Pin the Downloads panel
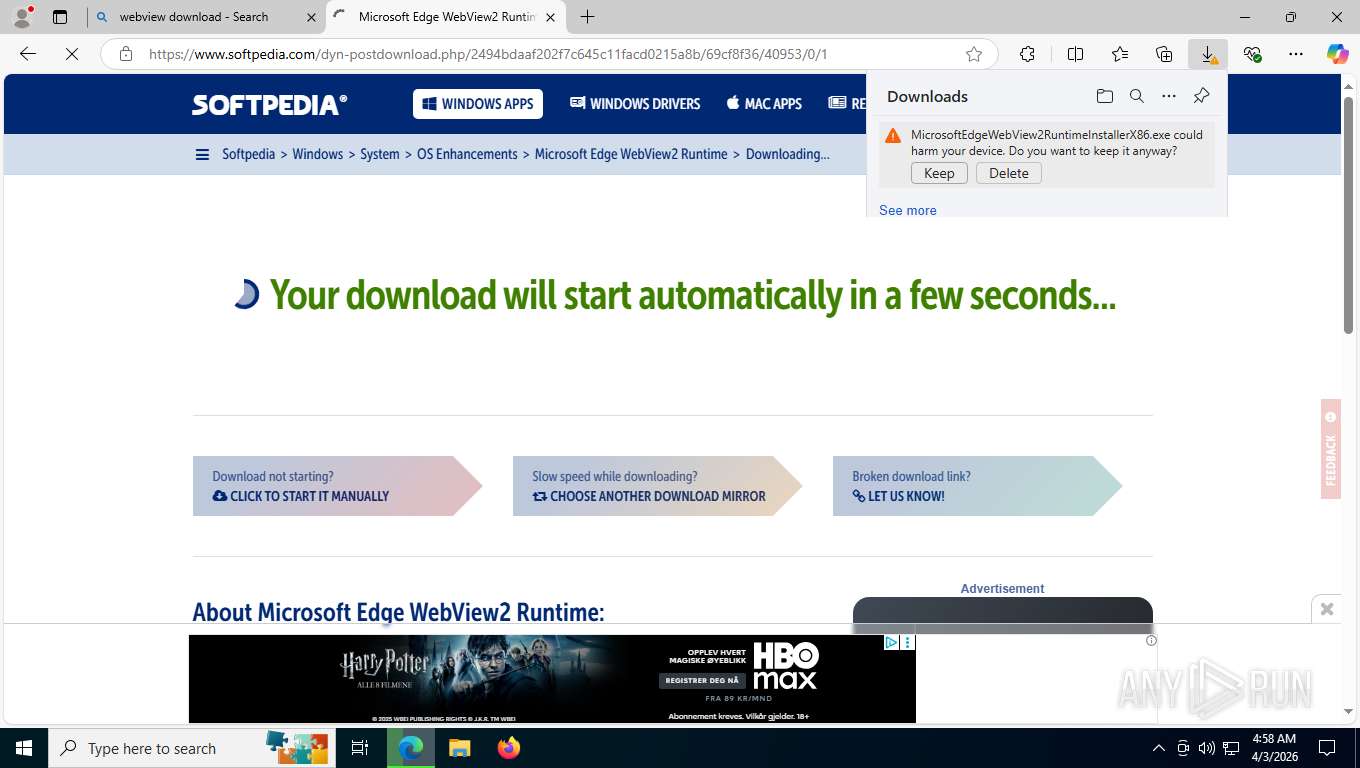This screenshot has height=768, width=1360. tap(1202, 96)
